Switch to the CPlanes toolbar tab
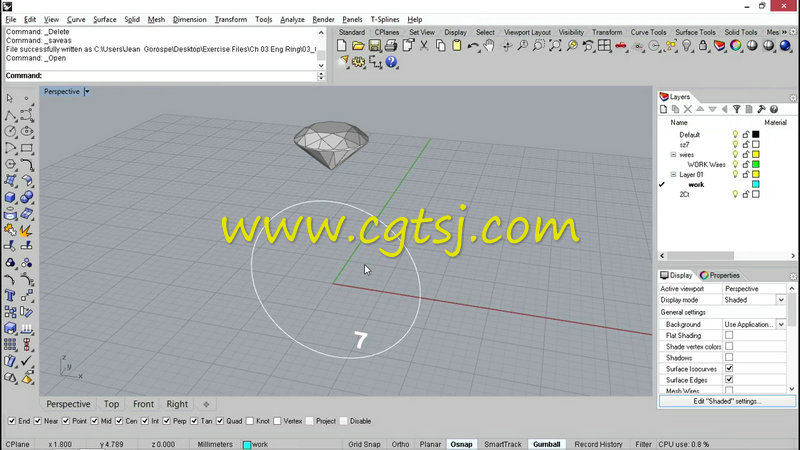 (x=387, y=32)
